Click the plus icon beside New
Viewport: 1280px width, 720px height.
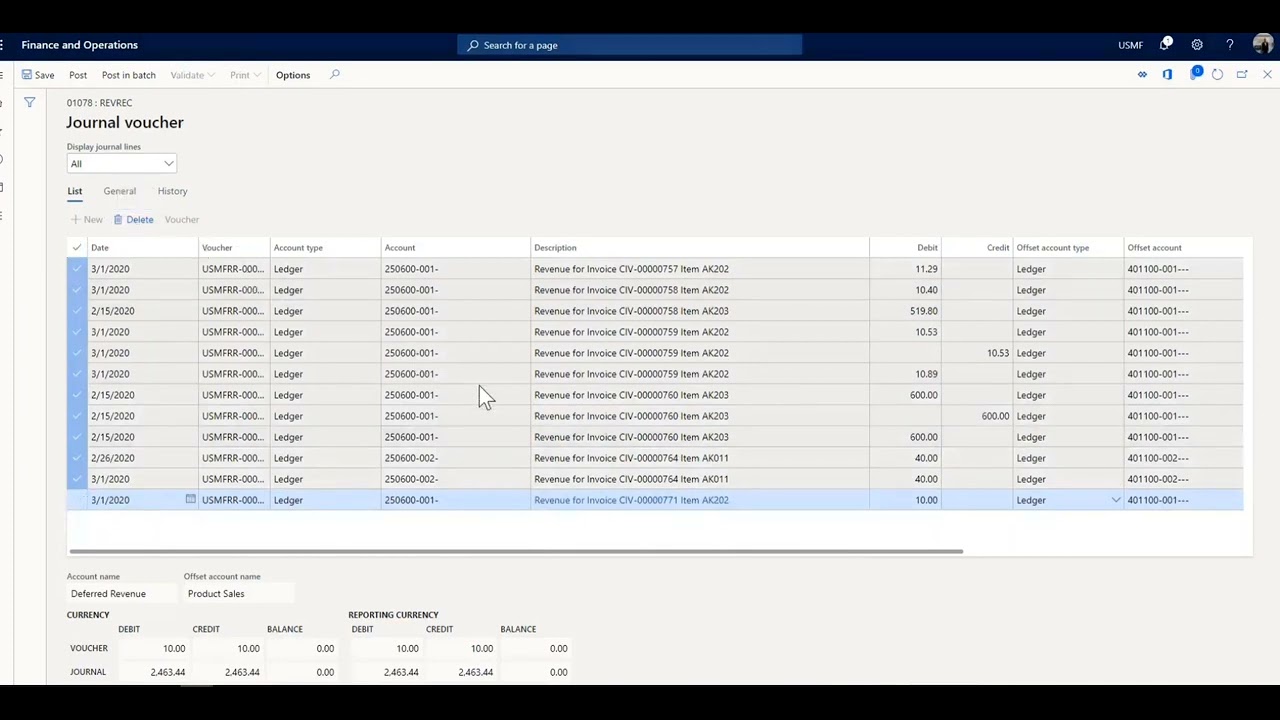[75, 219]
